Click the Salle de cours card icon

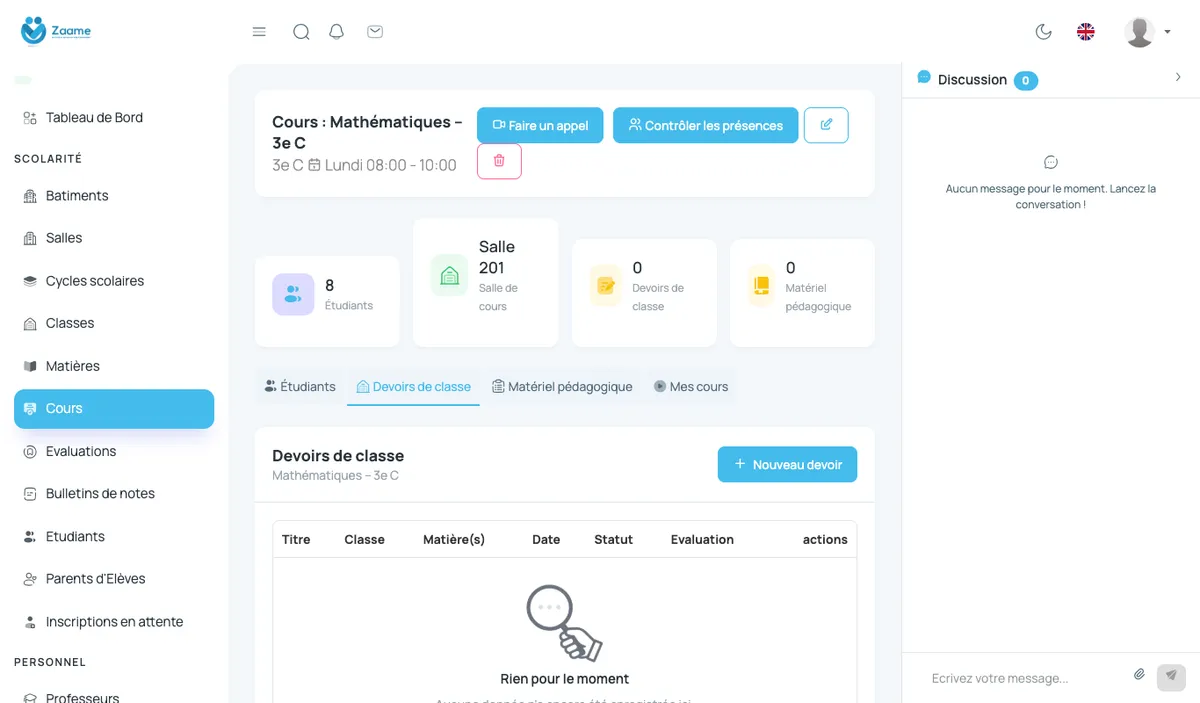[x=450, y=275]
